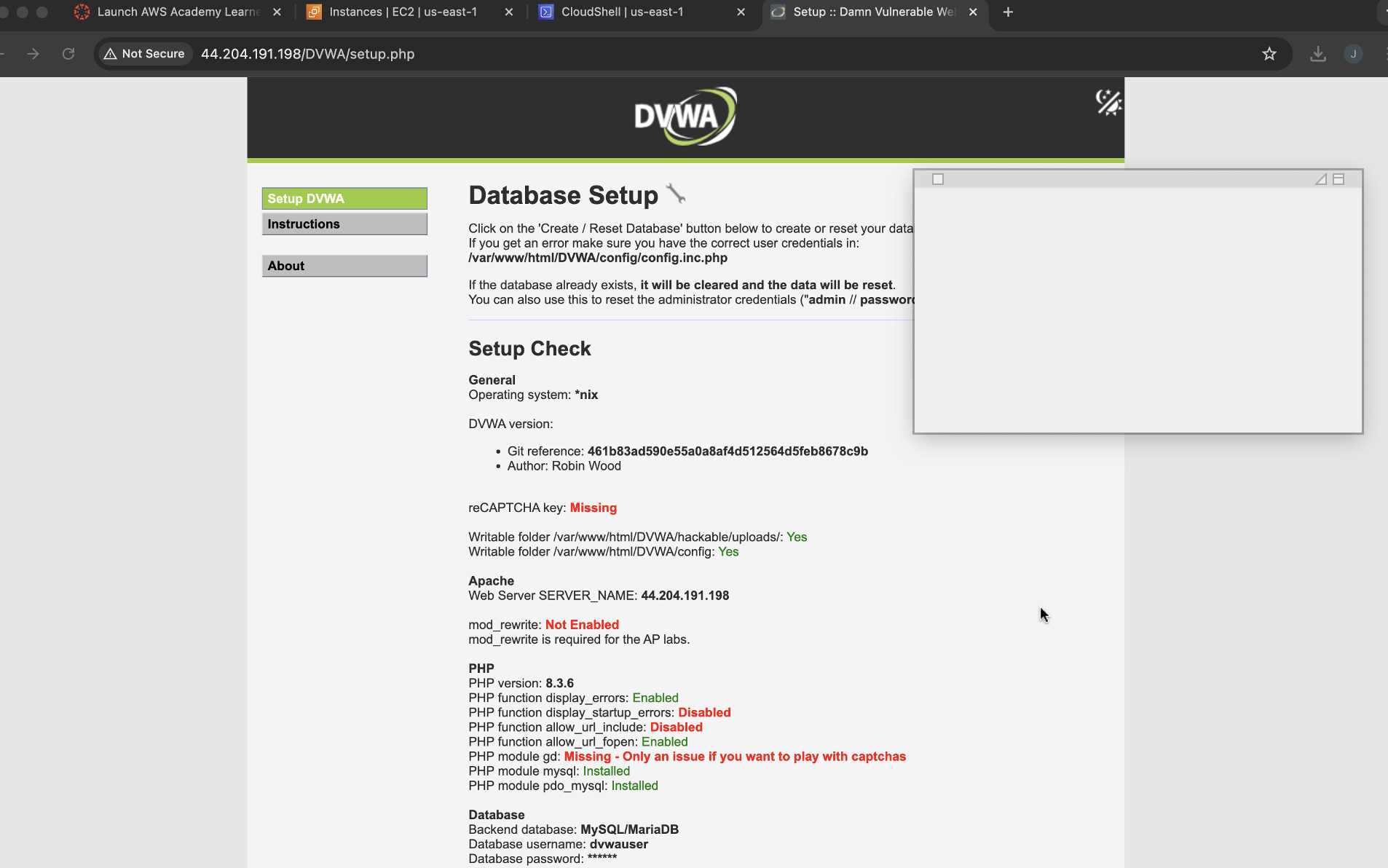1388x868 pixels.
Task: Click the AWS Academy tab favicon
Action: coord(82,12)
